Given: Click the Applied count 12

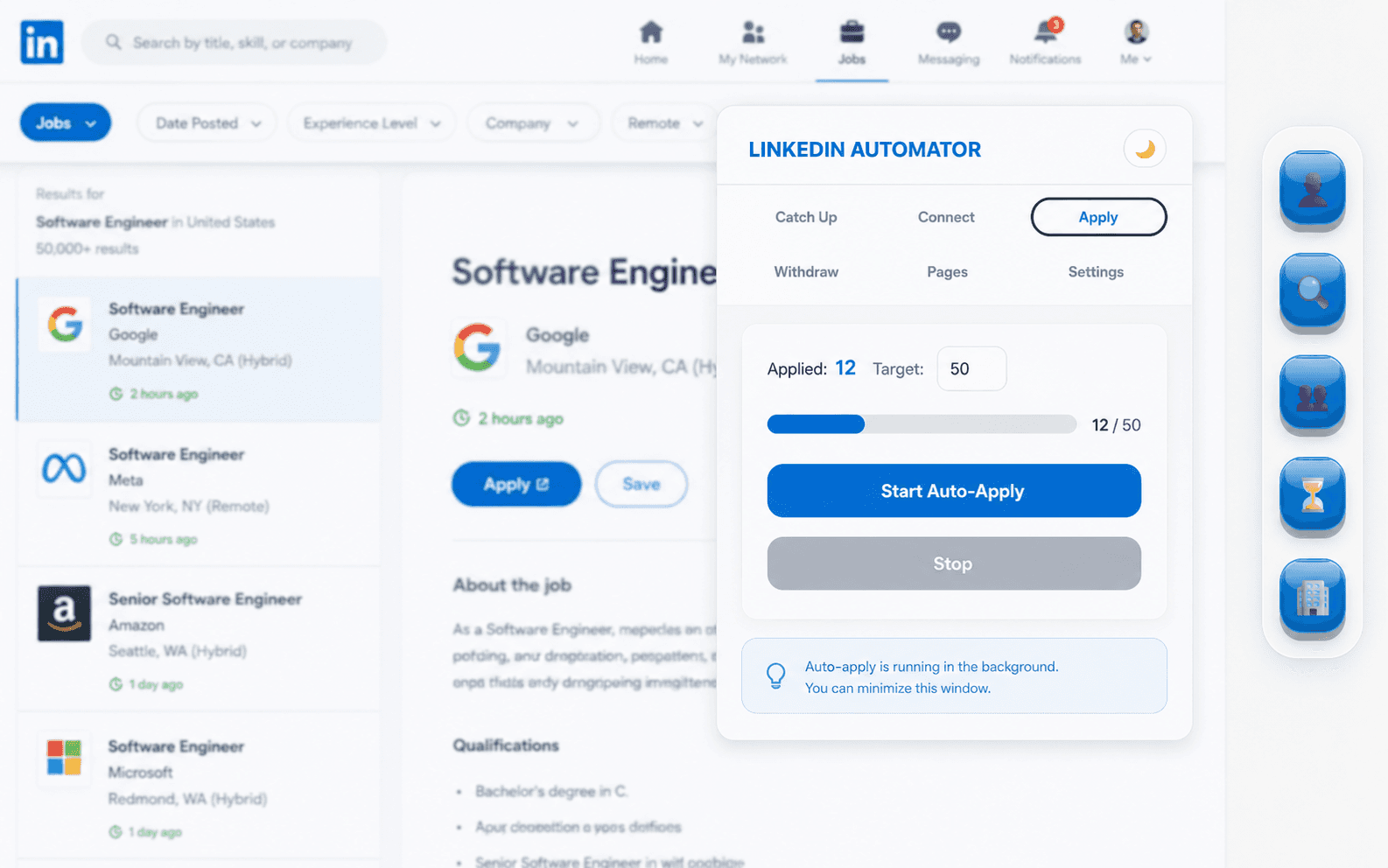Looking at the screenshot, I should (x=845, y=368).
